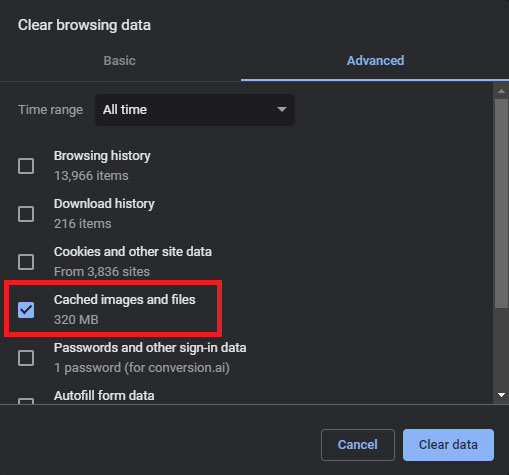The height and width of the screenshot is (475, 509).
Task: Uncheck Cached images and files checkbox
Action: coord(26,310)
